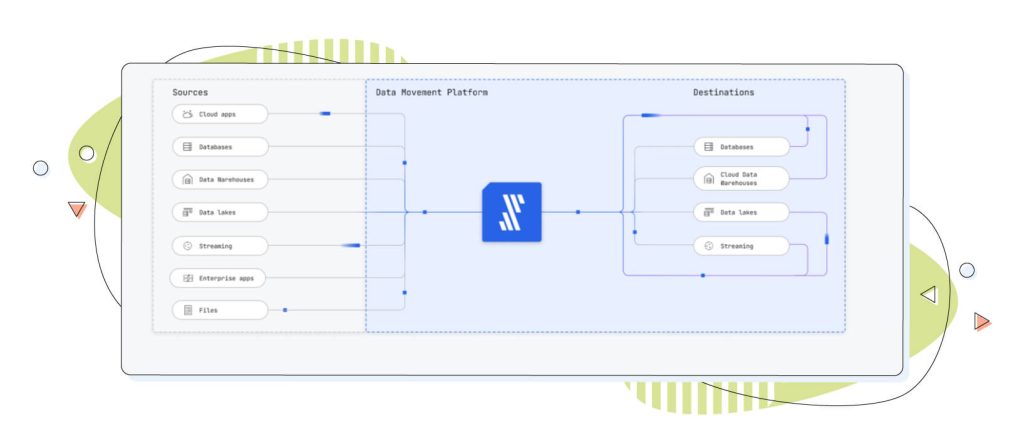Click the Files source pill
Screen dimensions: 1024x438
220,310
